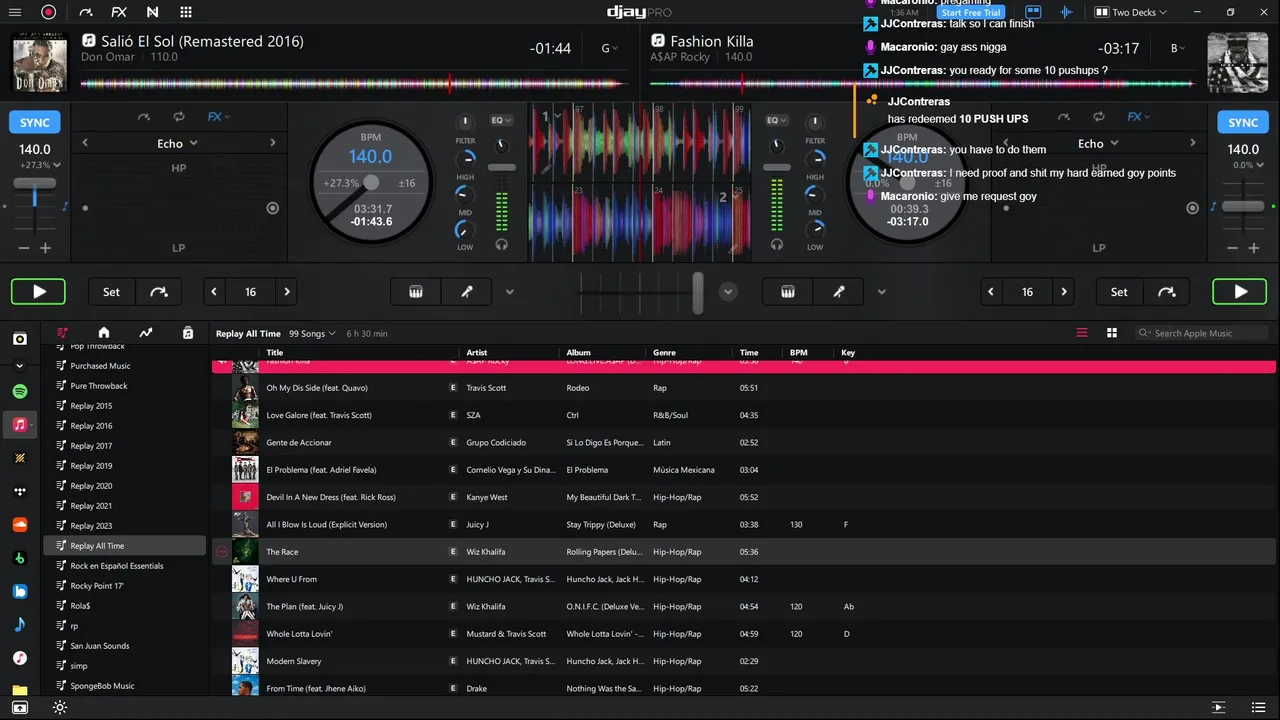Open library settings gear at the bottom left

pos(60,707)
